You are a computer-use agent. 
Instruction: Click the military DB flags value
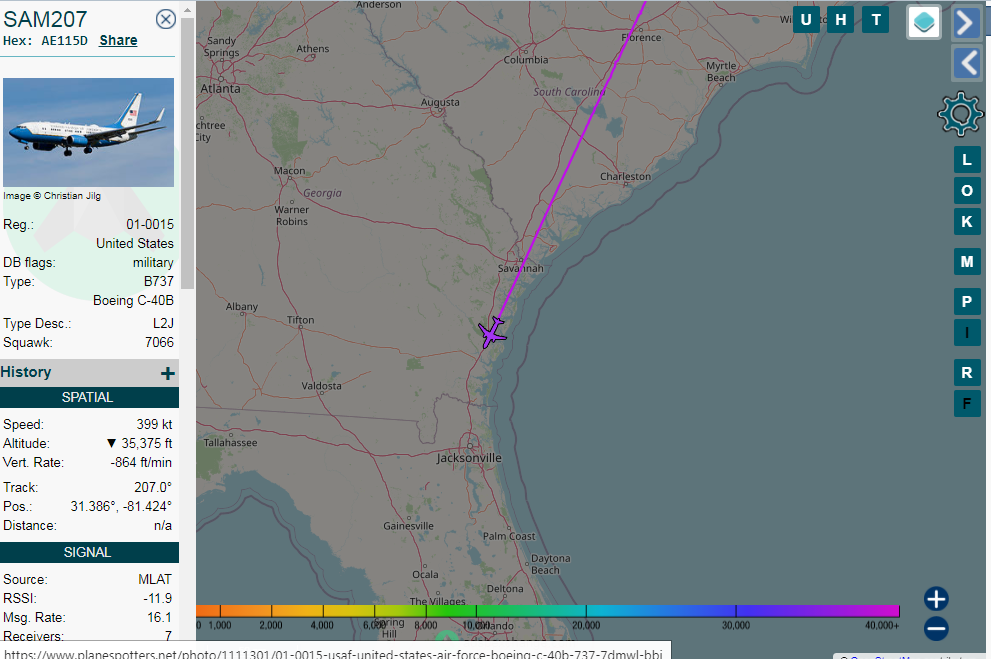153,263
